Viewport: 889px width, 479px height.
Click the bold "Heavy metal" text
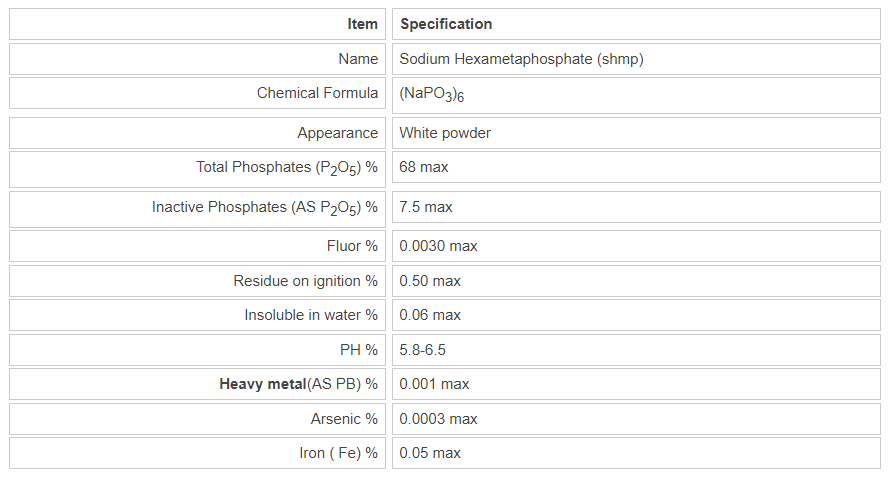coord(262,384)
